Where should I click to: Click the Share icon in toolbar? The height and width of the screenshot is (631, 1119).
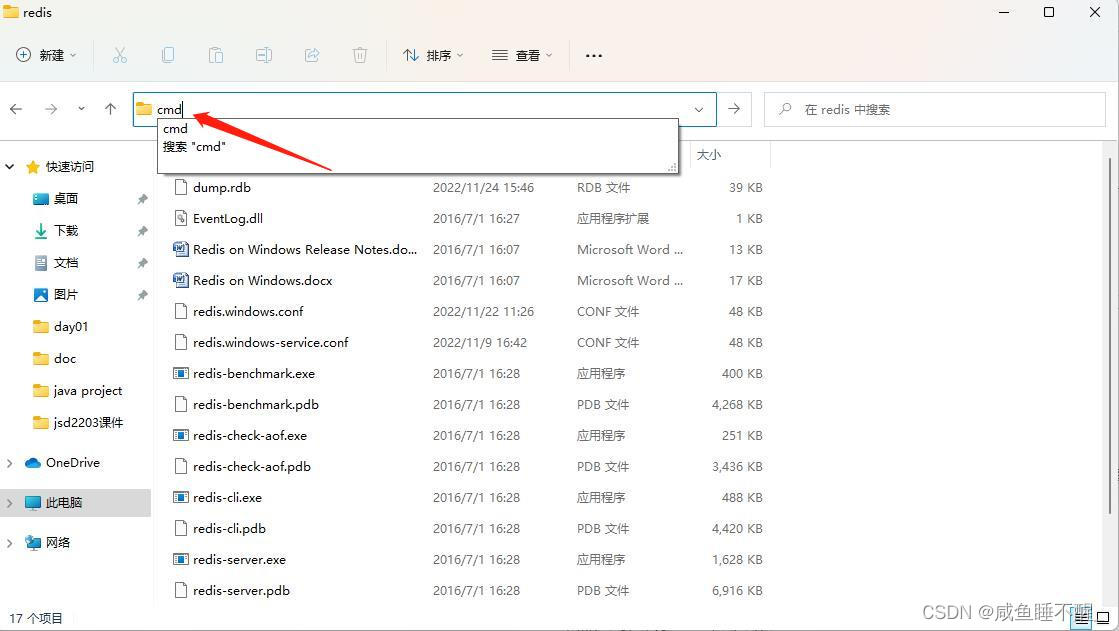[x=312, y=55]
